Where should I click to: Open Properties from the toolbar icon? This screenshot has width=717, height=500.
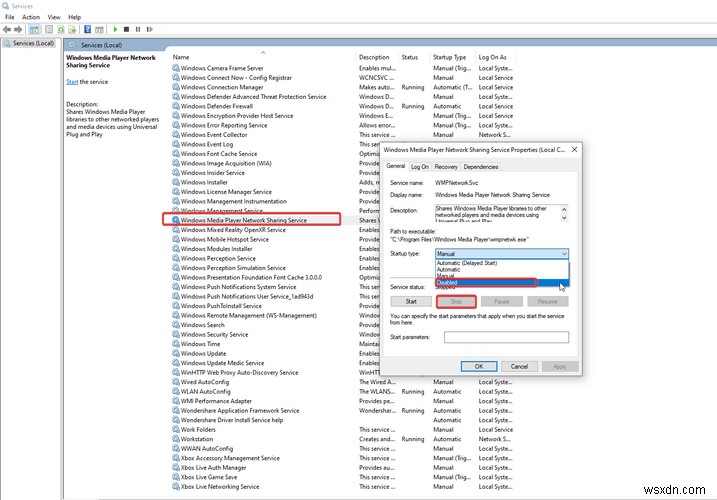[x=49, y=29]
